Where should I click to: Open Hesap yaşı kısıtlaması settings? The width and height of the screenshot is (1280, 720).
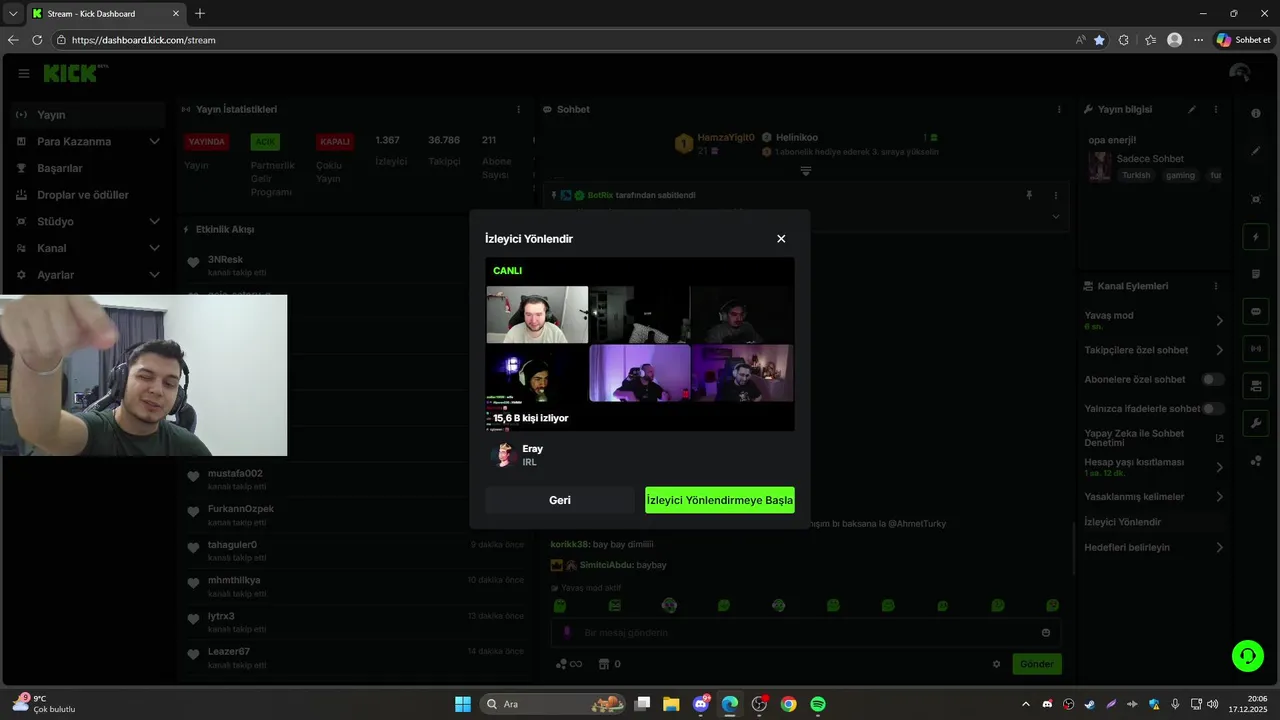pos(1154,466)
